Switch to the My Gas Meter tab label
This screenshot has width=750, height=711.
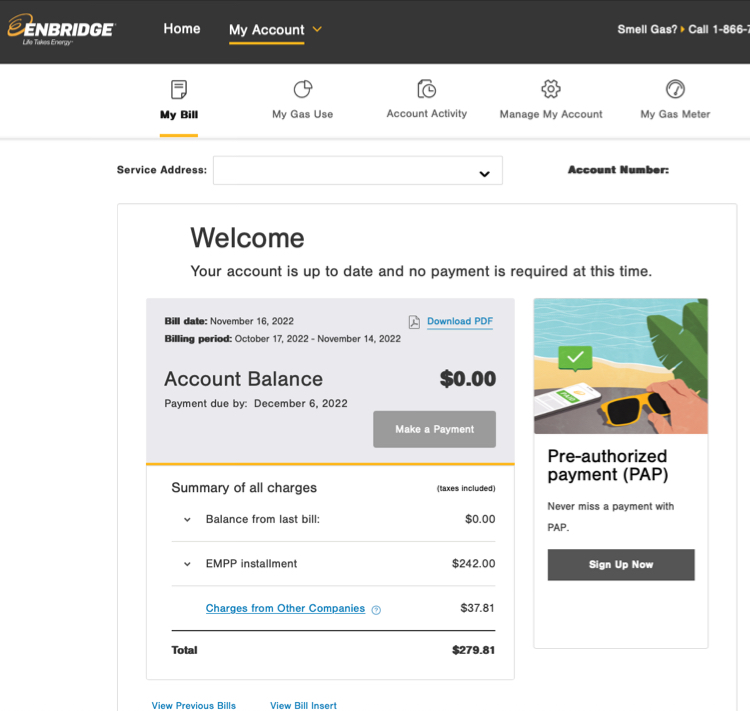(675, 114)
